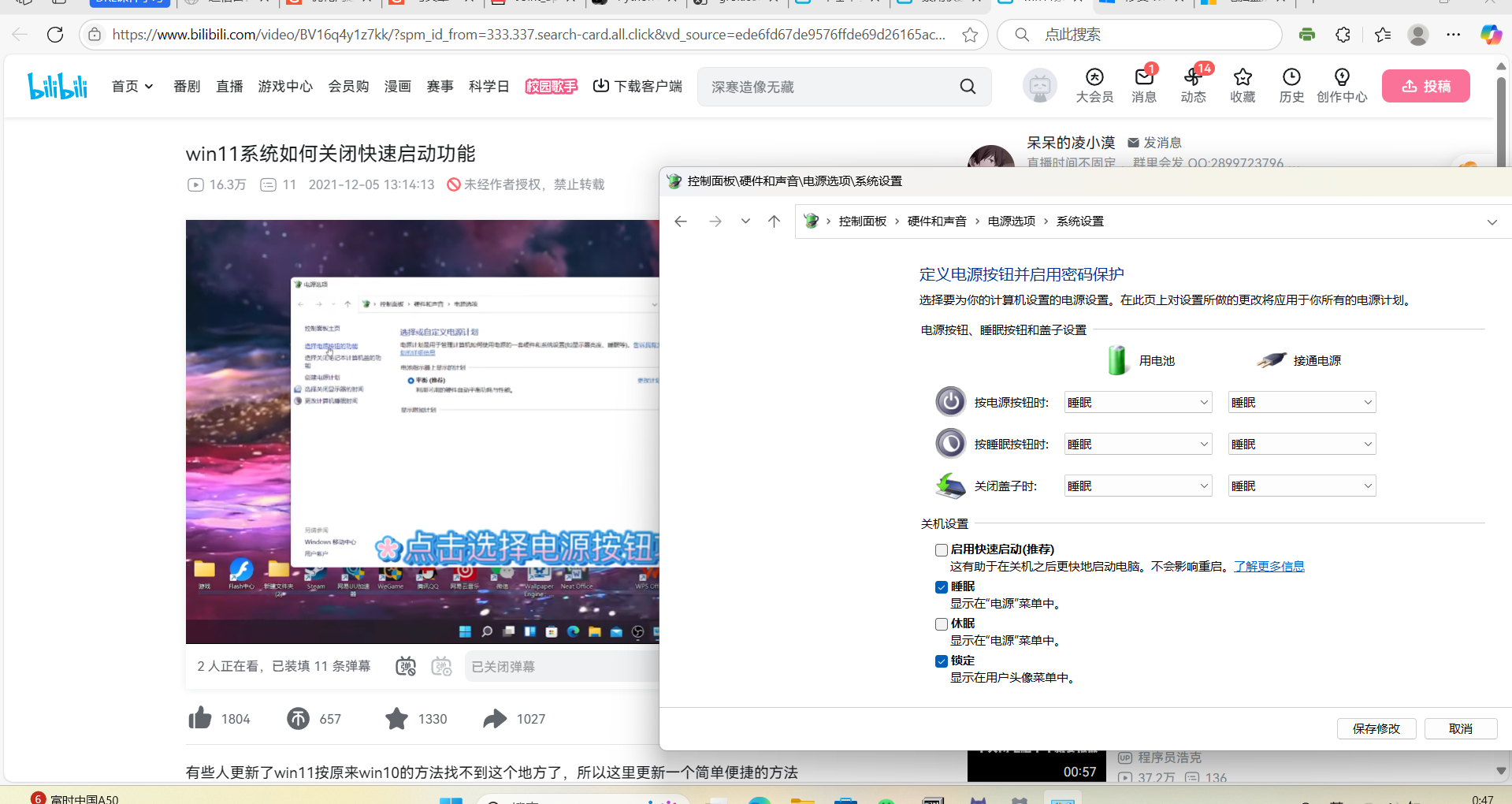Uncheck the 睡眠 checkbox
Viewport: 1512px width, 804px height.
tap(941, 586)
